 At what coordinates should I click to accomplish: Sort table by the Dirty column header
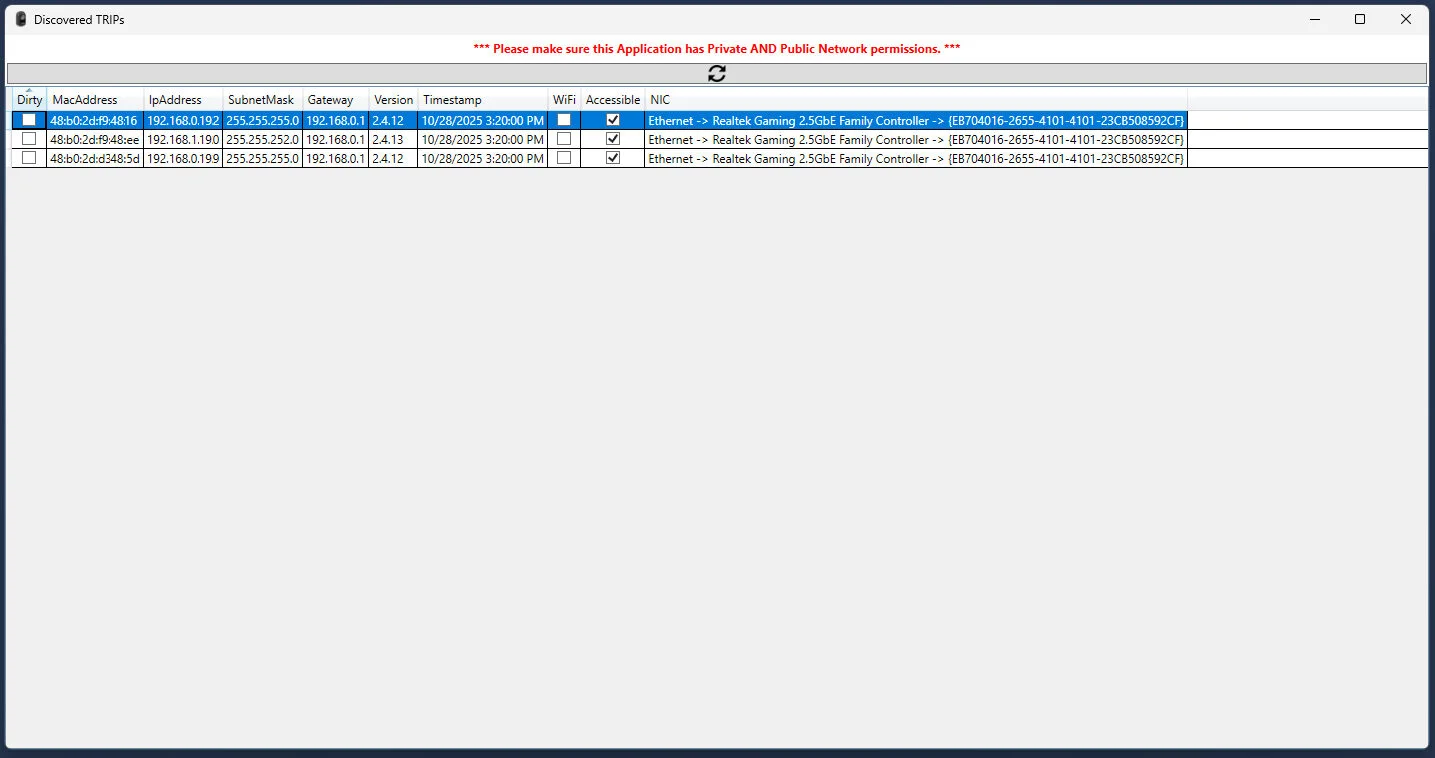click(x=30, y=100)
